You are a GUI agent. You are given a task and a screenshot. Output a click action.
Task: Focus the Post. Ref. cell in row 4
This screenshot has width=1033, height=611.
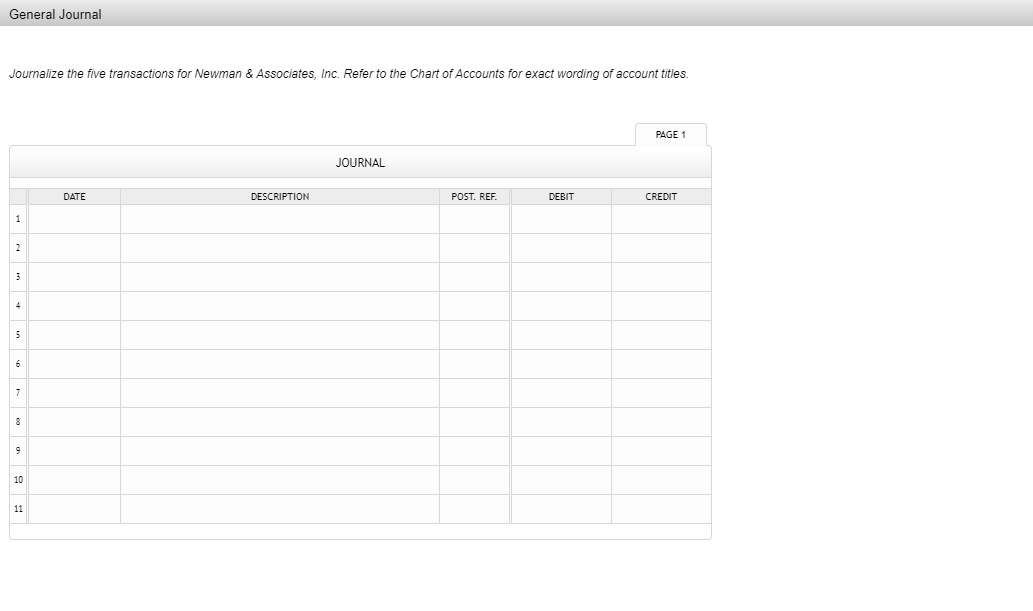(474, 306)
